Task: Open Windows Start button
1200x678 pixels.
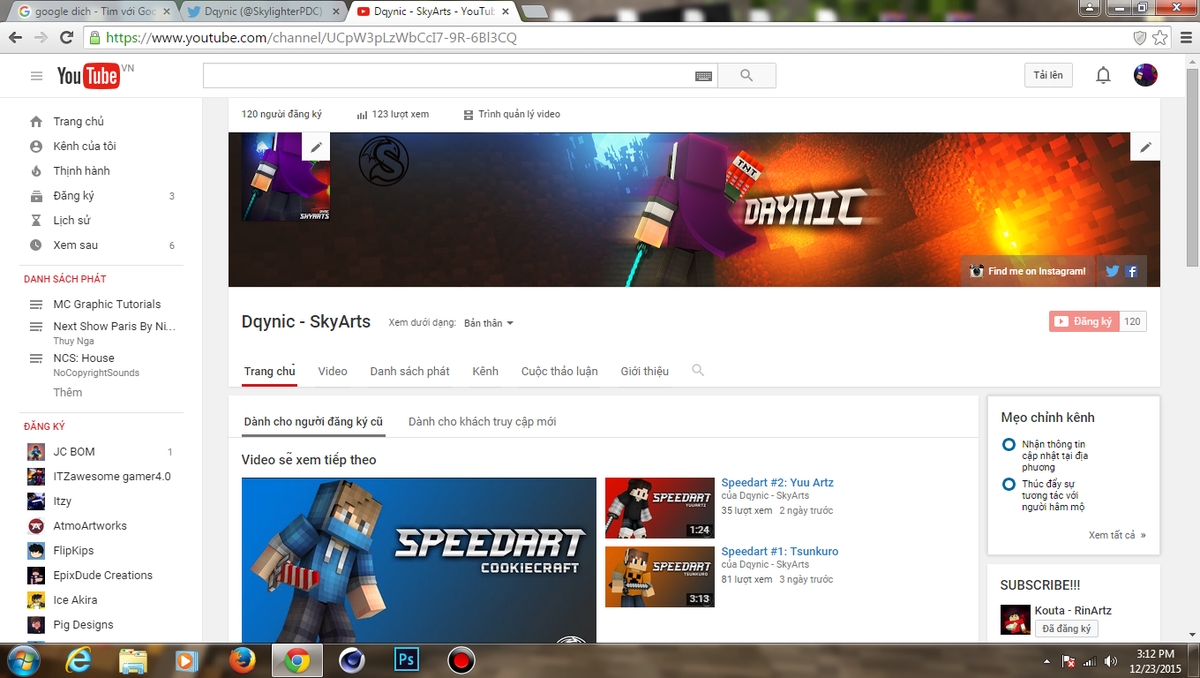Action: 22,660
